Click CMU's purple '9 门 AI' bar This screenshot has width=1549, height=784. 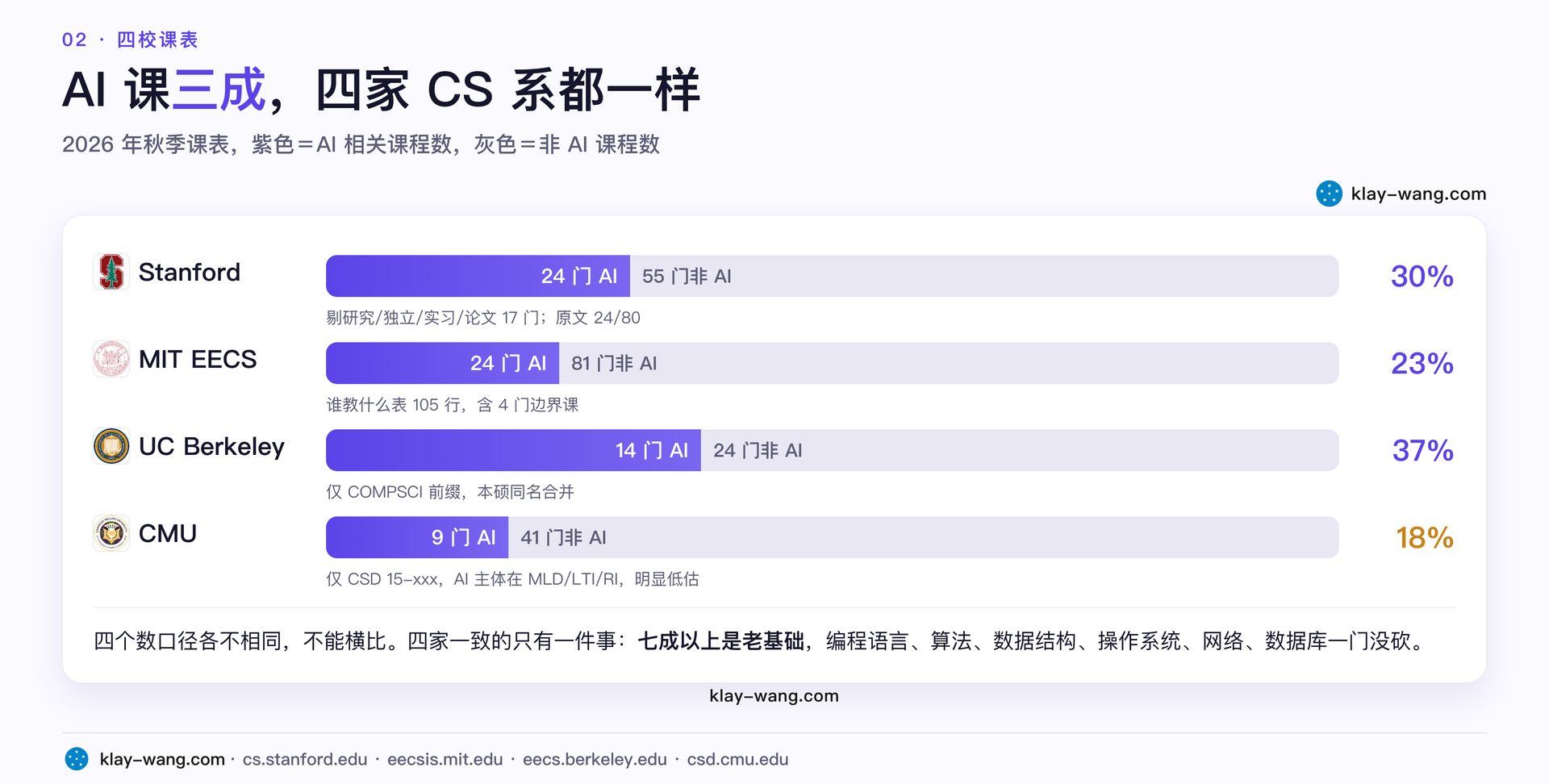coord(417,537)
